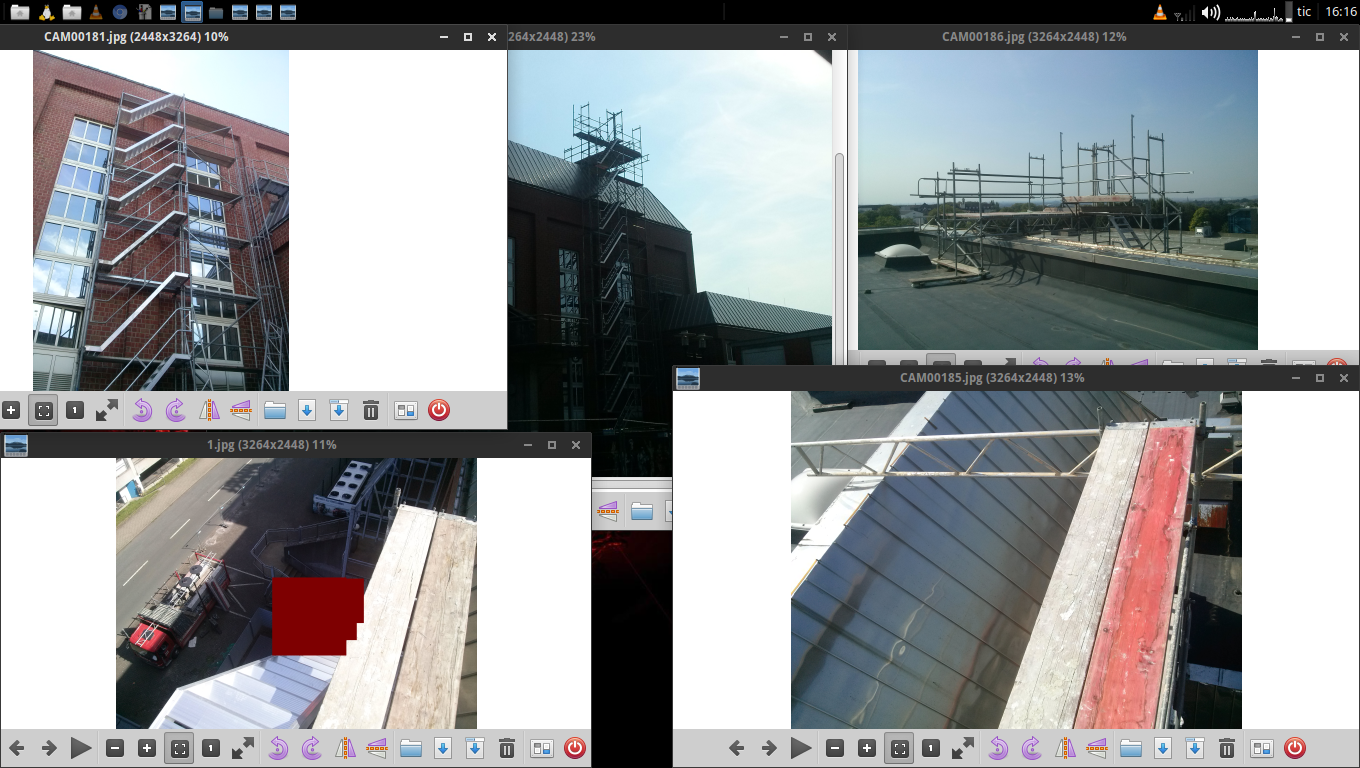The width and height of the screenshot is (1360, 768).
Task: Toggle fit-to-window in the CAM00181.jpg viewer
Action: (43, 410)
